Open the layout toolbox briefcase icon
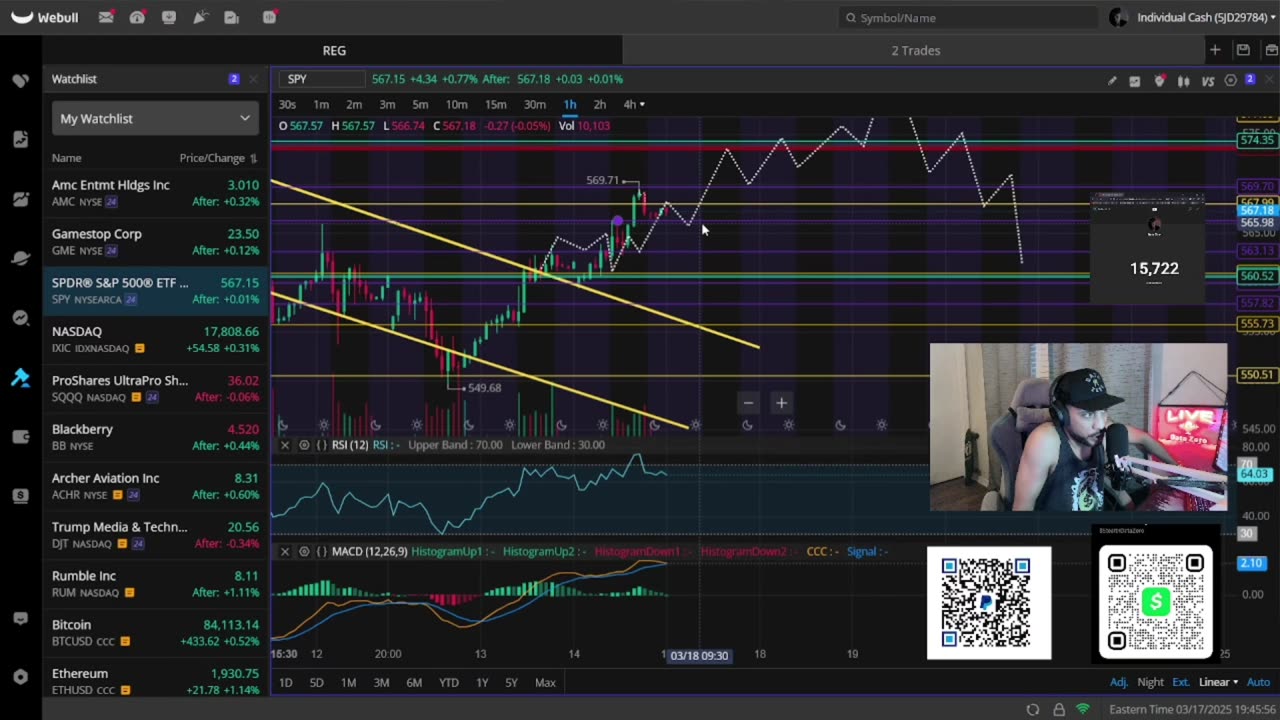Viewport: 1280px width, 720px height. [x=1271, y=50]
